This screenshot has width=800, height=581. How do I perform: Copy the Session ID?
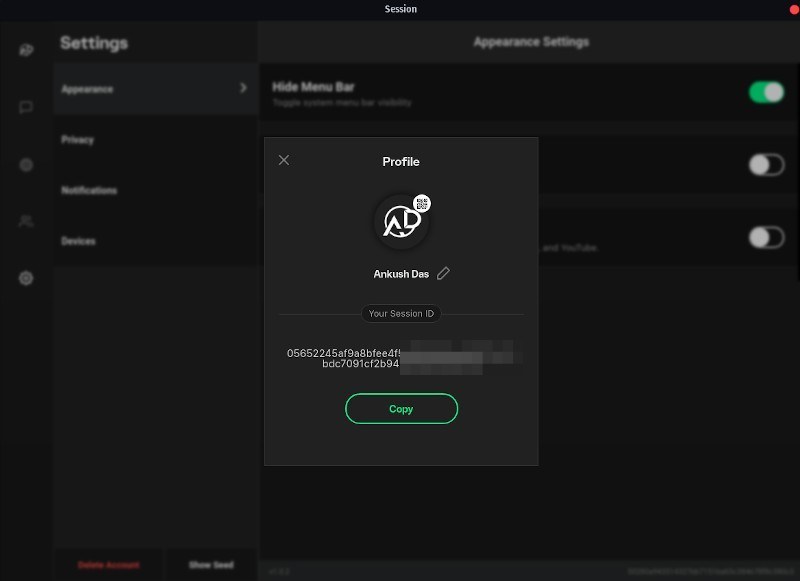[402, 409]
